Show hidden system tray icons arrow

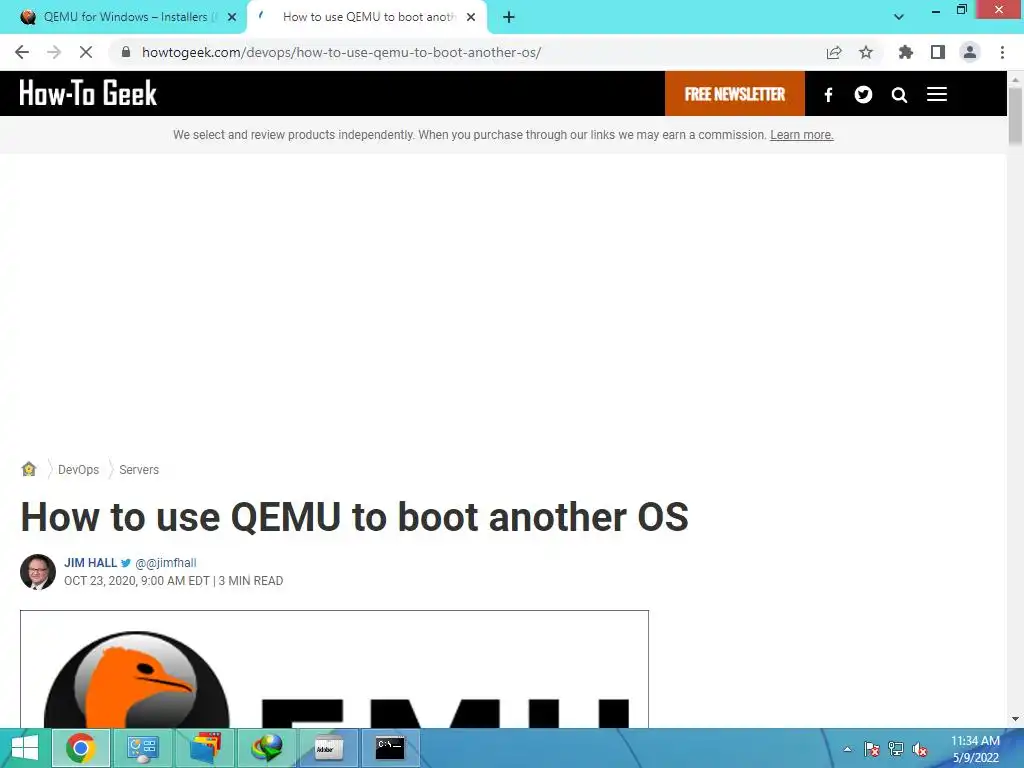pos(847,749)
